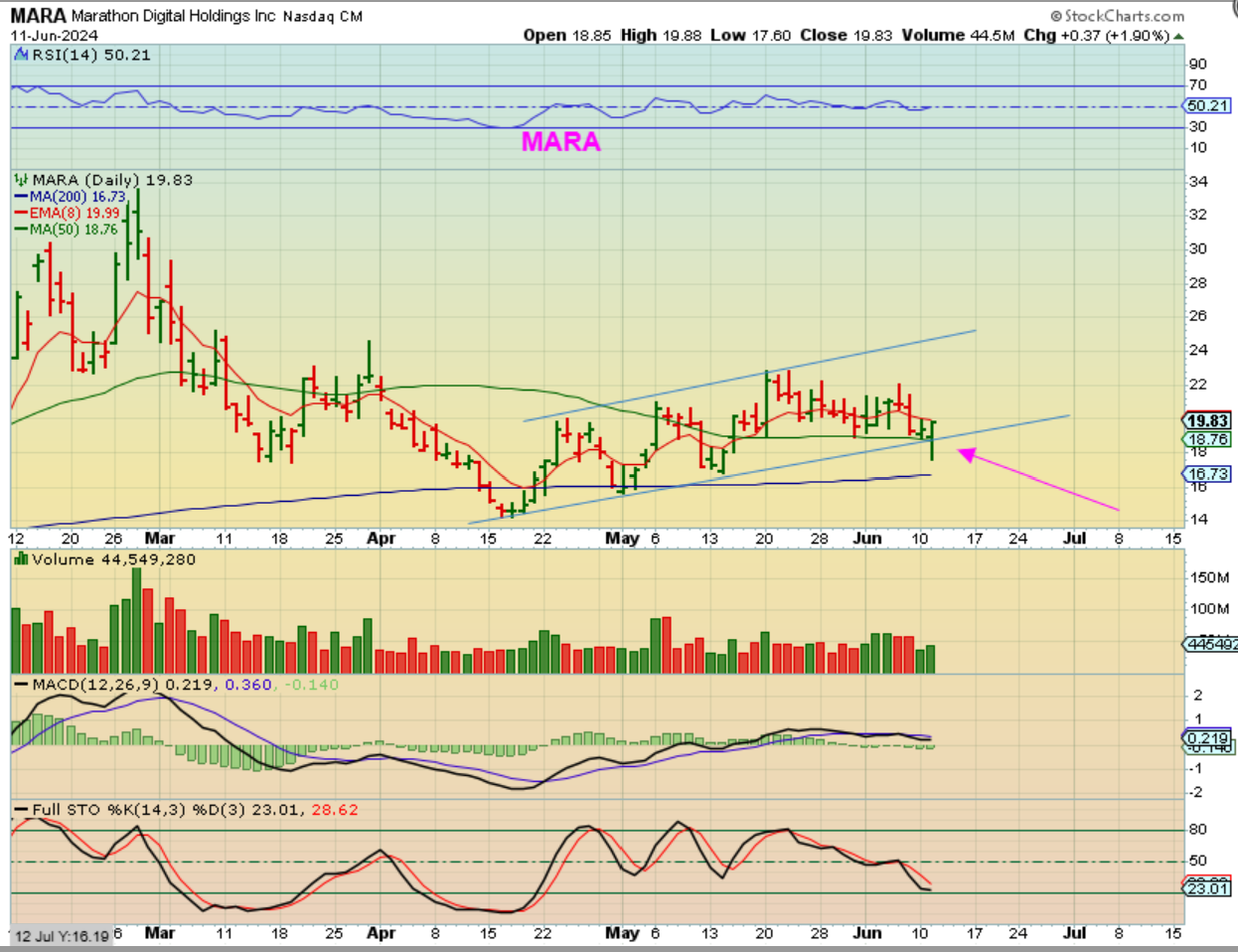Click the 90 level on RSI axis
This screenshot has height=952, width=1238.
pos(1197,64)
